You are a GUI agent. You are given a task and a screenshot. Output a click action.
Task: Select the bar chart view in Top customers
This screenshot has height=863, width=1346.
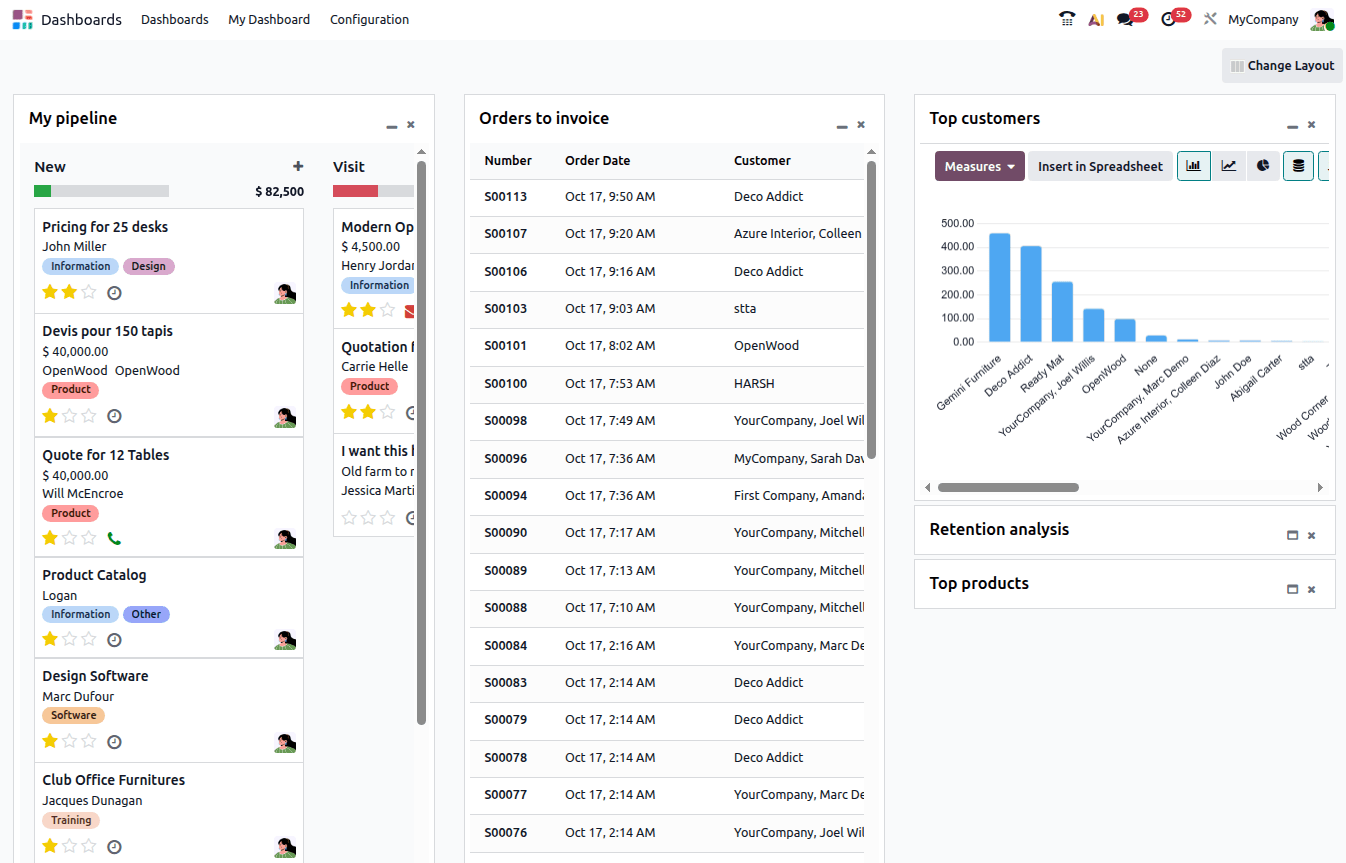pyautogui.click(x=1193, y=166)
